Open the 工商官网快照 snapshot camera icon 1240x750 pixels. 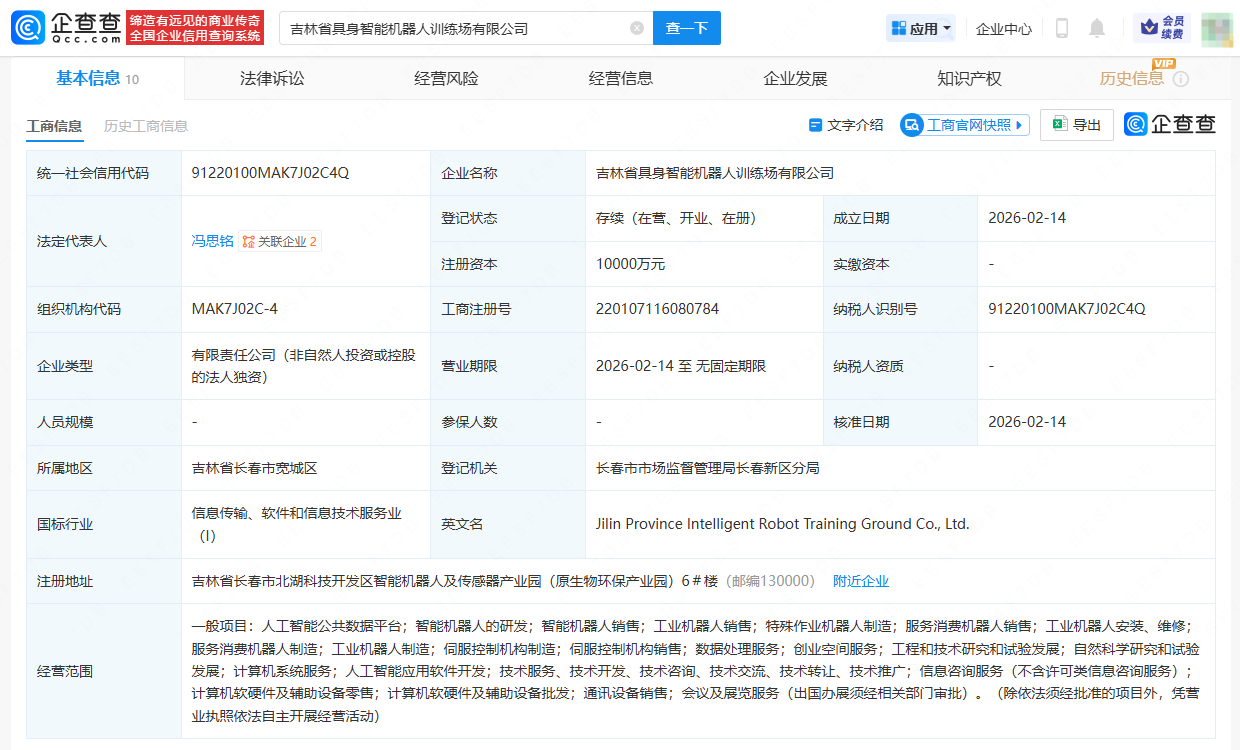[914, 124]
